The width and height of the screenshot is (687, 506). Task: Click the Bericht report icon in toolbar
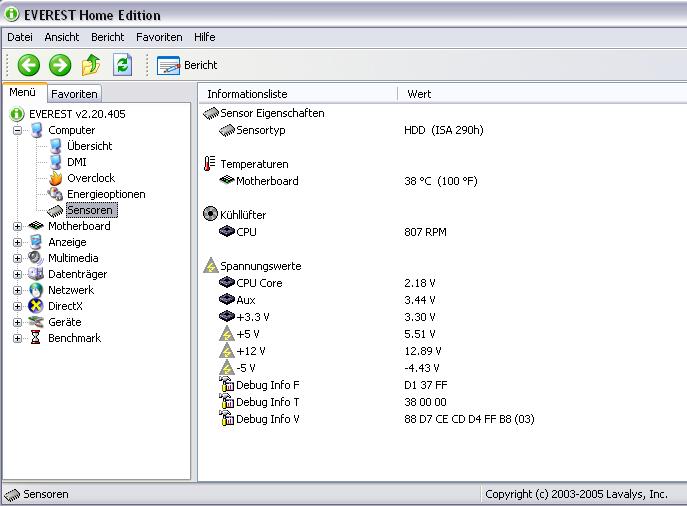[168, 65]
